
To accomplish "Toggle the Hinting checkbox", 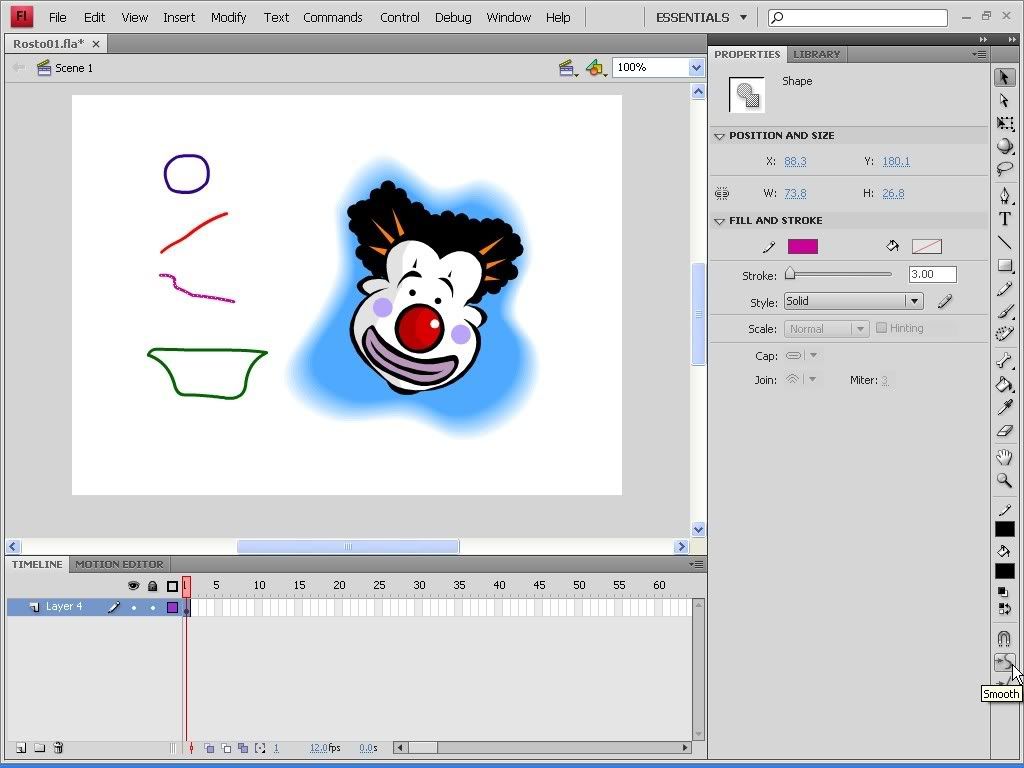I will (x=881, y=328).
